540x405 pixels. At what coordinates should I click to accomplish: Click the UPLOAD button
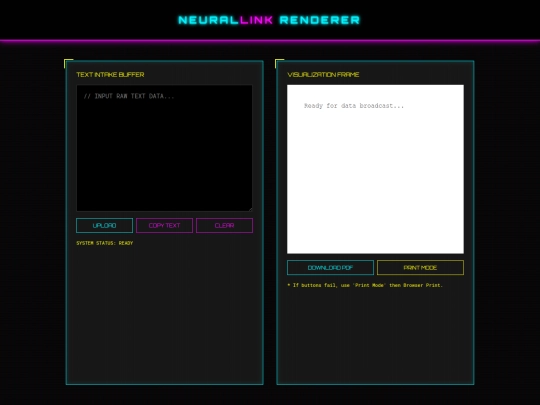tap(104, 226)
